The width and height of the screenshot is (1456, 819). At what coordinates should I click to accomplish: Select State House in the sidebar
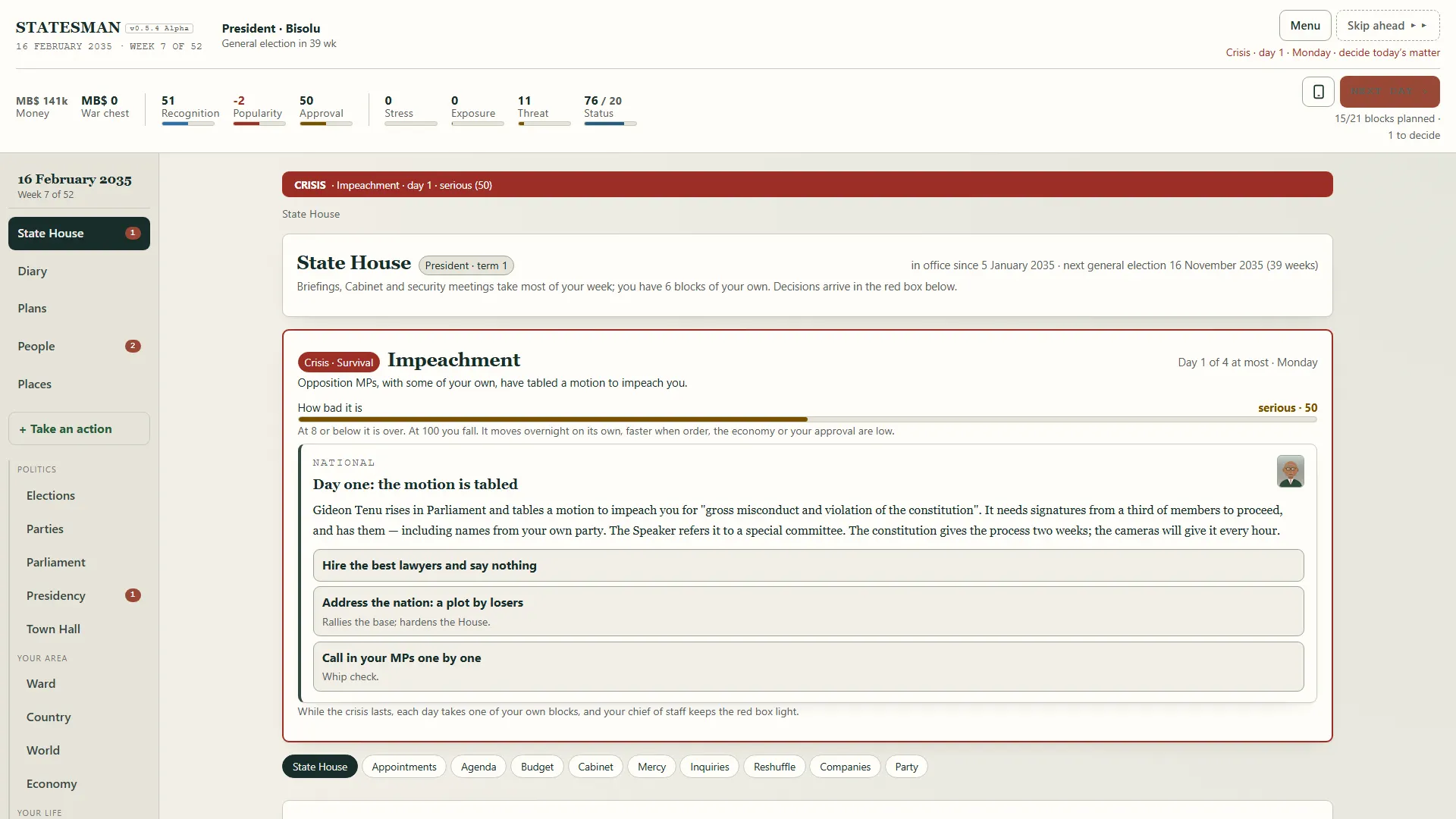click(79, 234)
